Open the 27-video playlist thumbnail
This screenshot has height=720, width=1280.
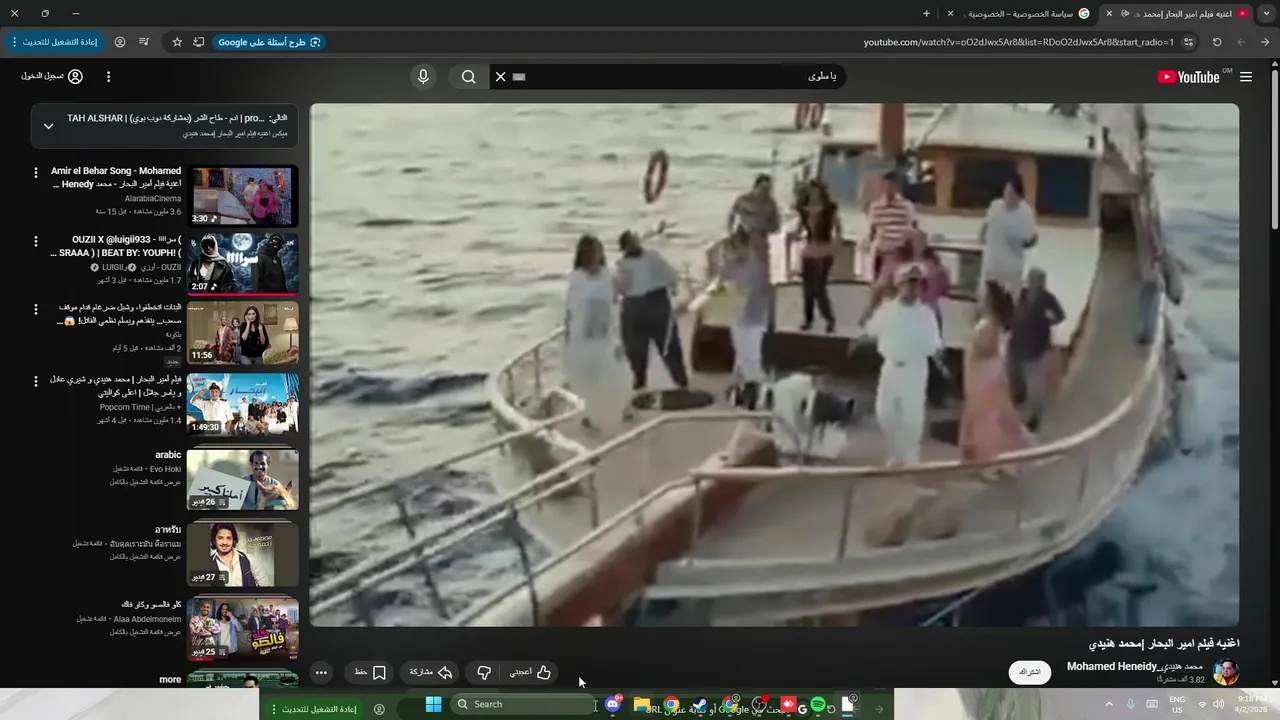tap(242, 554)
